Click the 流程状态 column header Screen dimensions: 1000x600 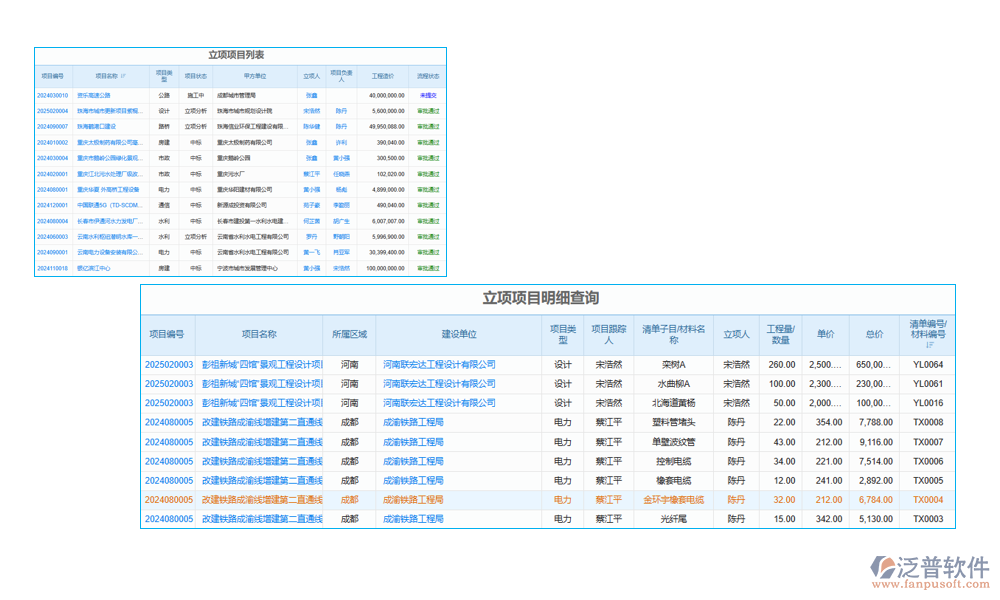(428, 75)
